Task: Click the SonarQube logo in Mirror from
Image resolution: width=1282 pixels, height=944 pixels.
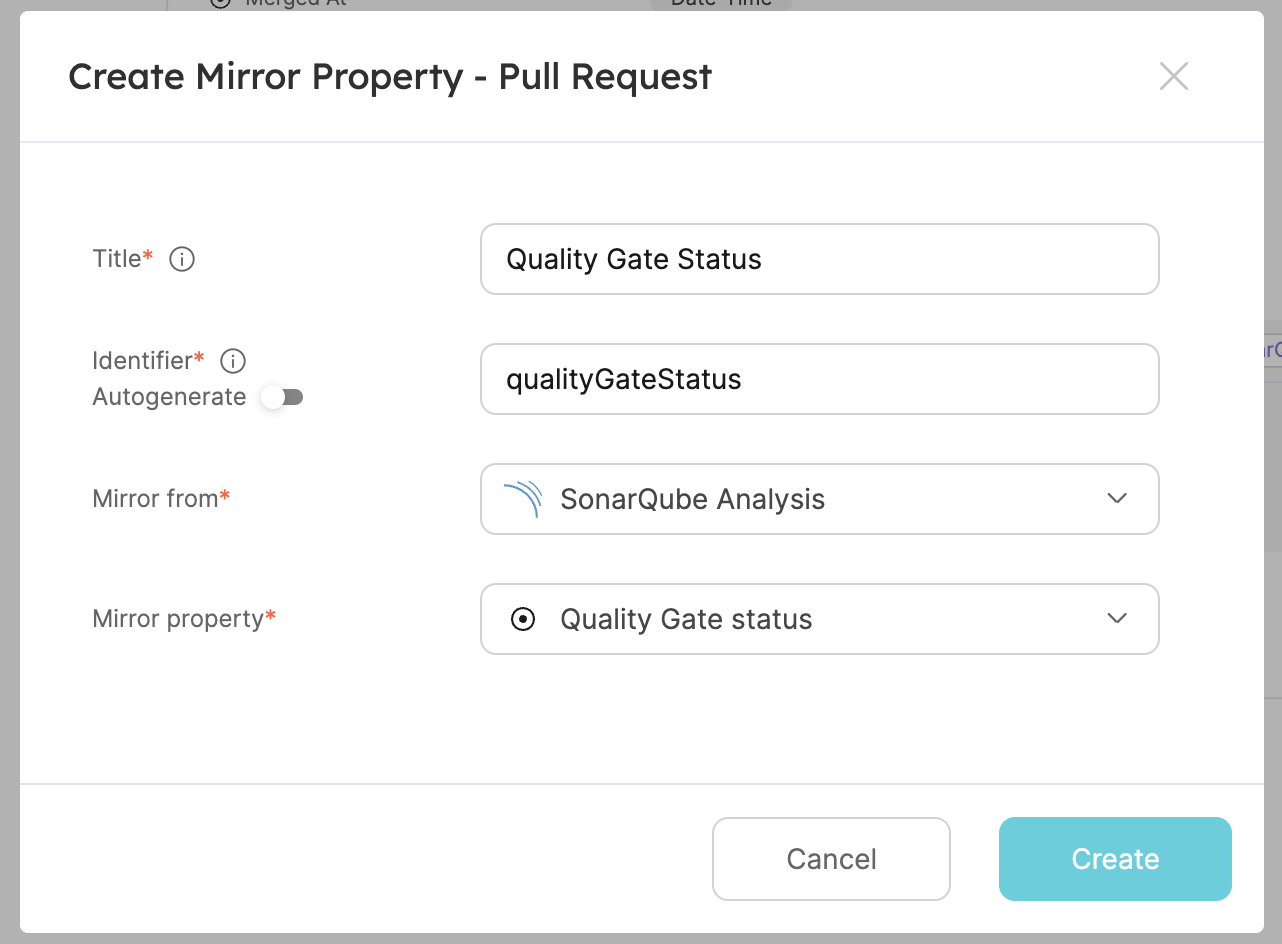Action: pyautogui.click(x=522, y=499)
